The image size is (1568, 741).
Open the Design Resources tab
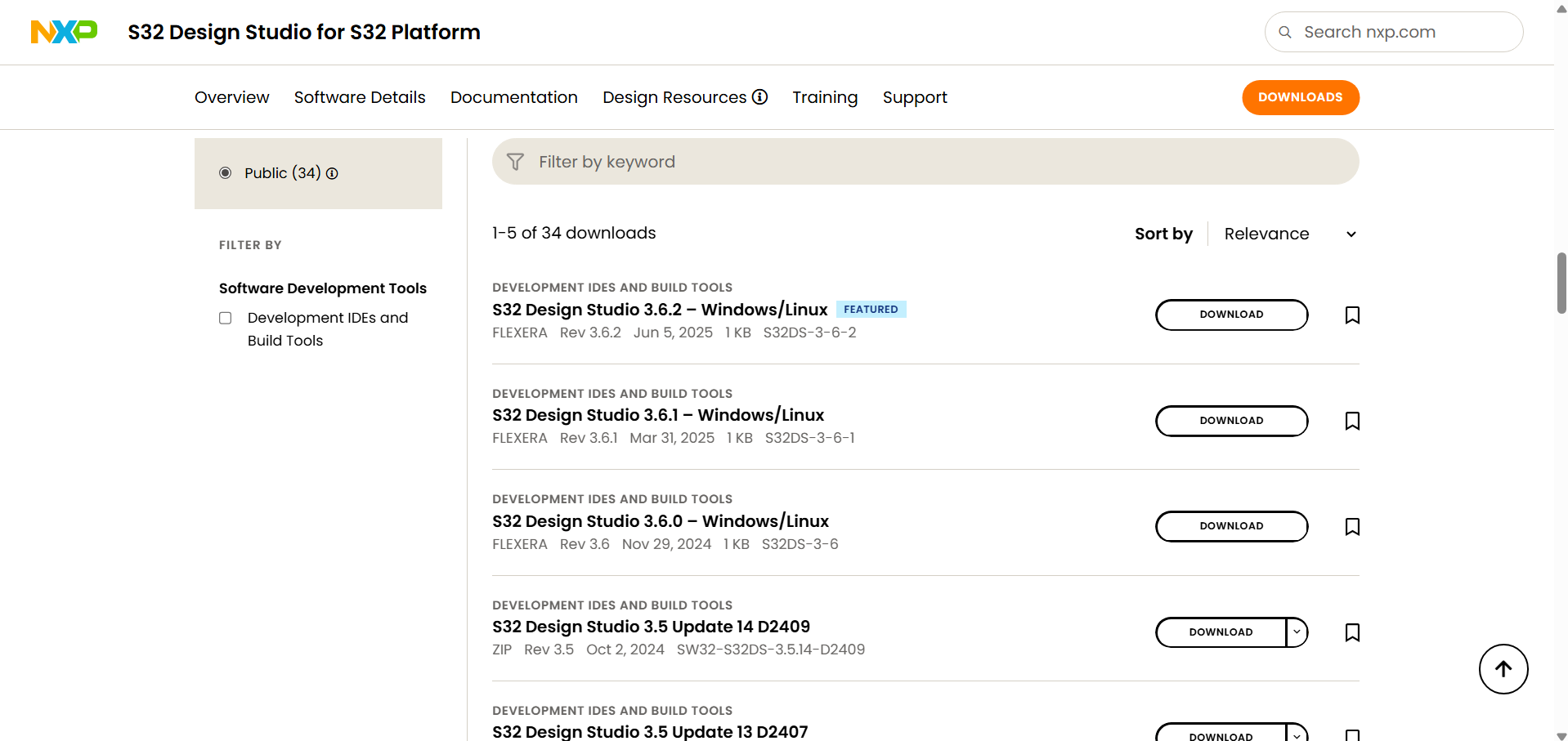pyautogui.click(x=685, y=97)
